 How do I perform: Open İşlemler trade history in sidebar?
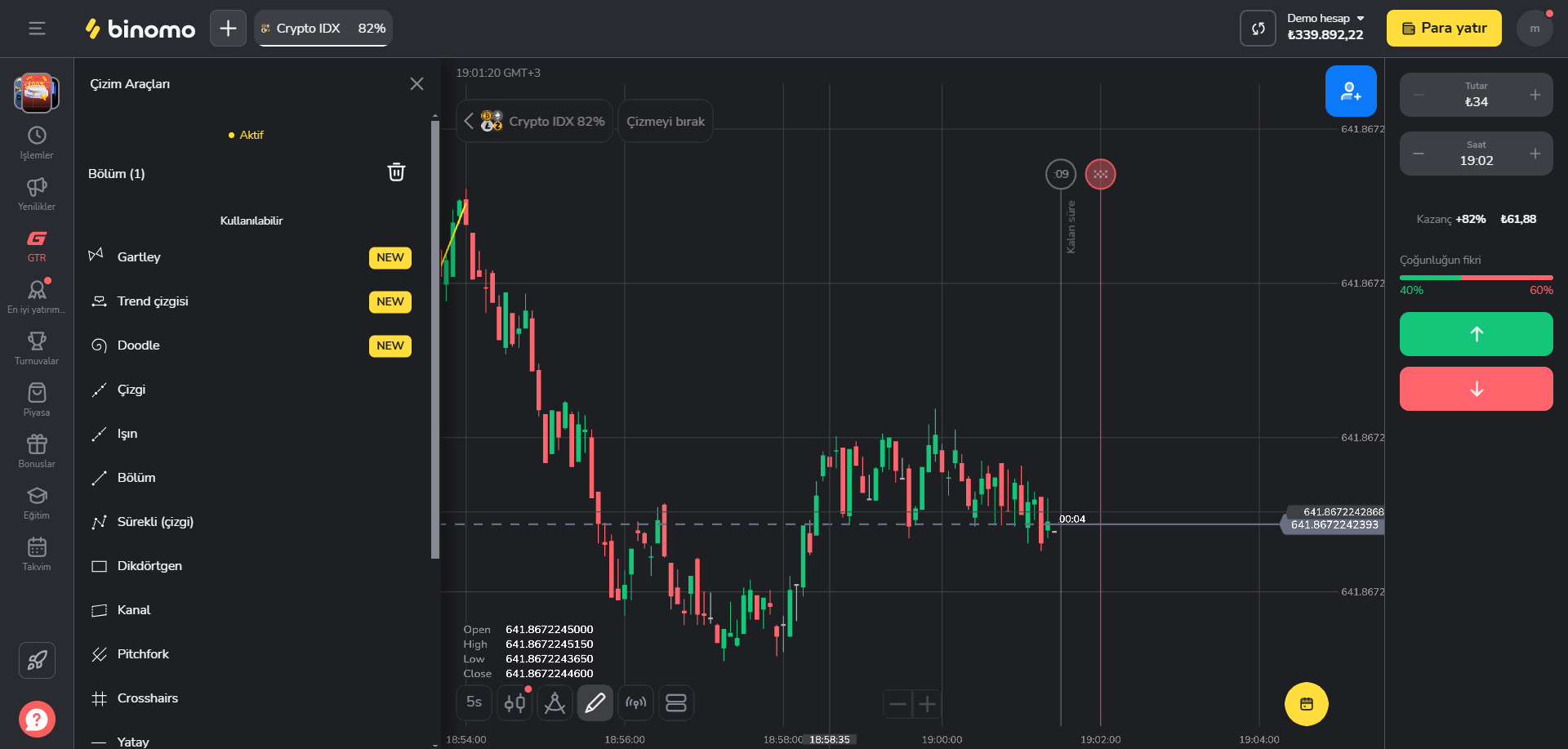[x=37, y=142]
